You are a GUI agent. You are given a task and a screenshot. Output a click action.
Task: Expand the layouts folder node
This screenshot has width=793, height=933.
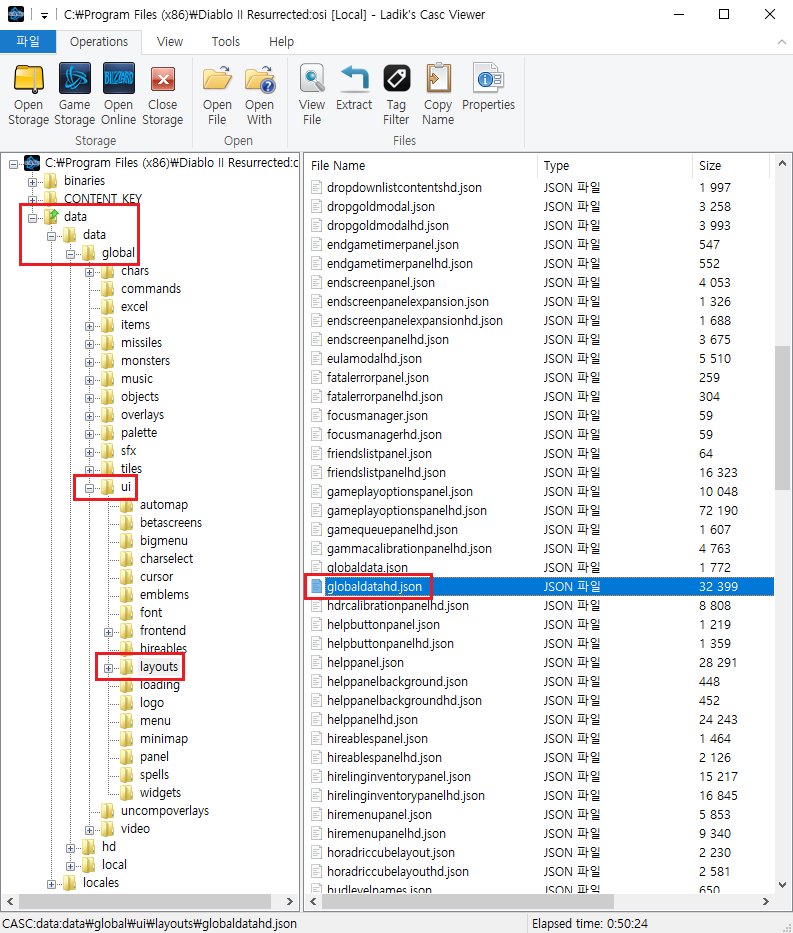[108, 669]
